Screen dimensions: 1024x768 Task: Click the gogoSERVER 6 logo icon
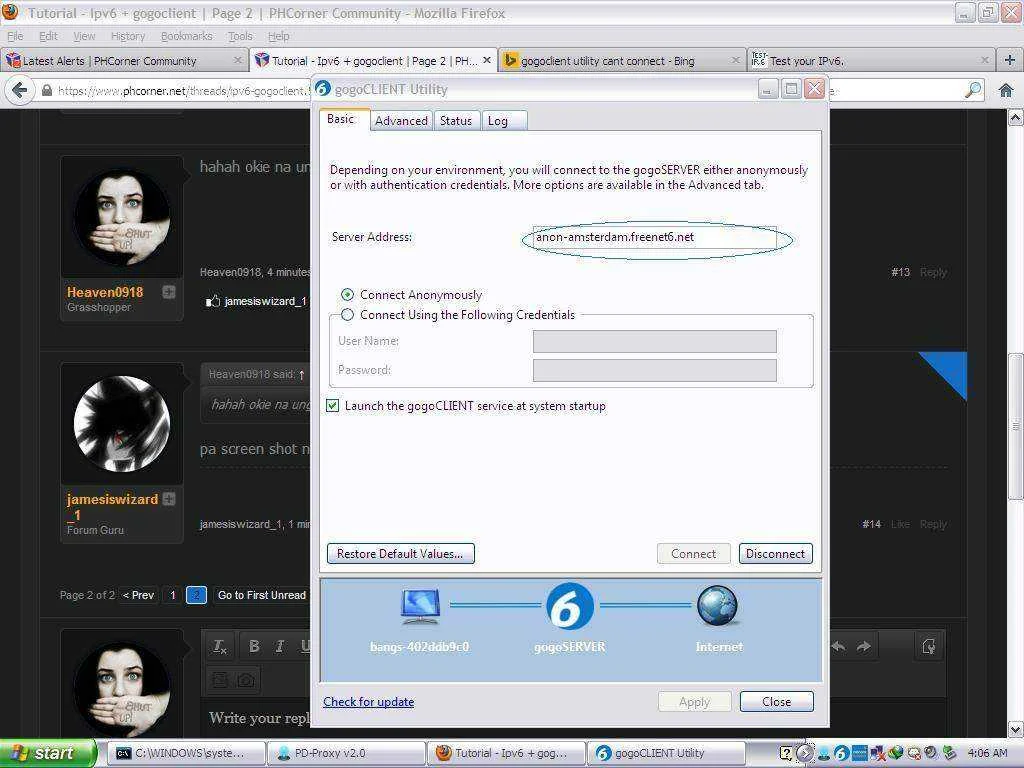pos(569,606)
